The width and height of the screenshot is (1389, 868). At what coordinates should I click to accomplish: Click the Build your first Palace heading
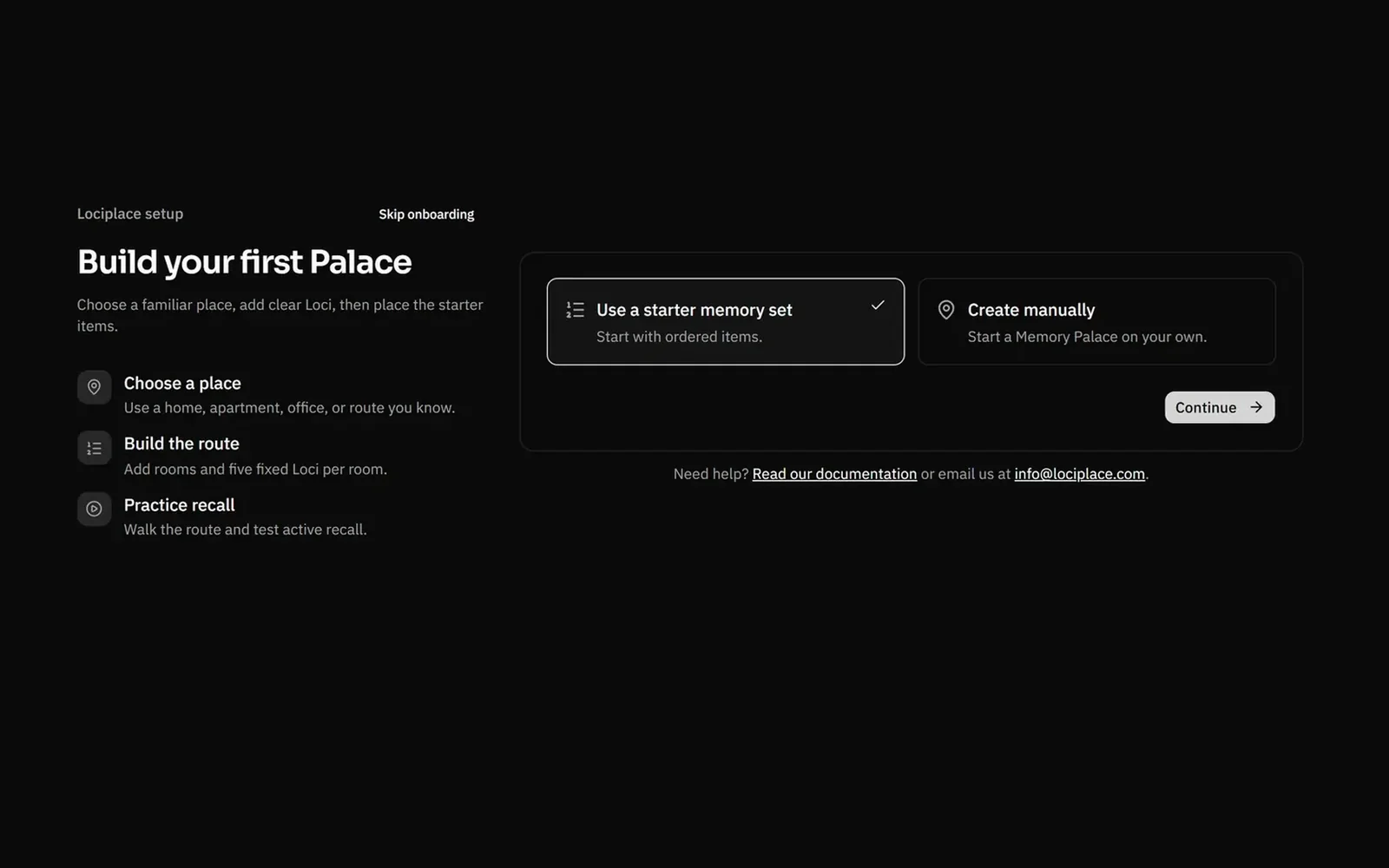tap(245, 262)
